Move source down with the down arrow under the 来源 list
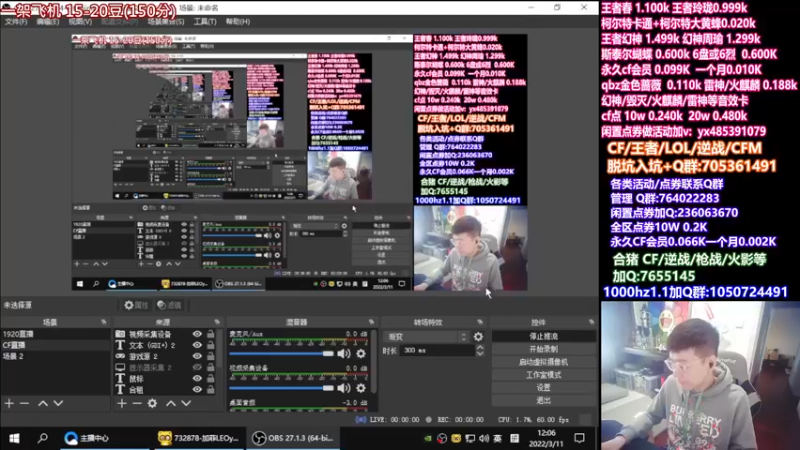This screenshot has width=800, height=450. point(186,404)
